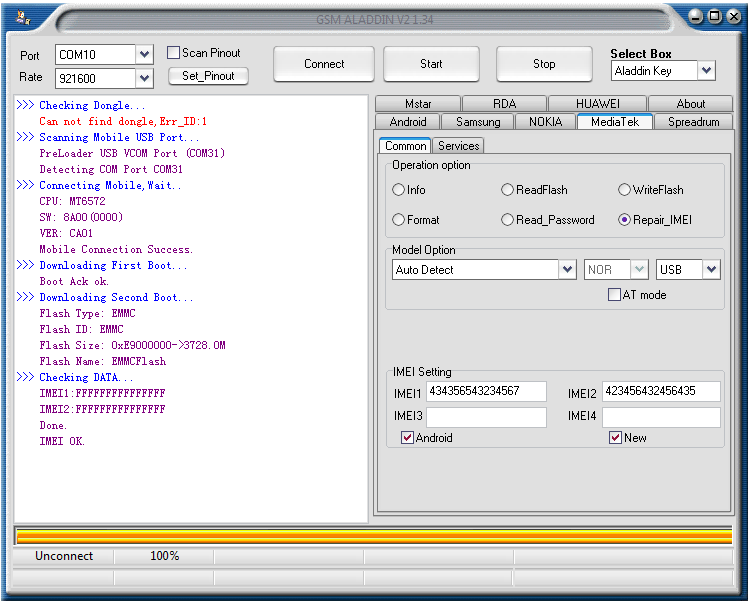Select the Format operation option
This screenshot has width=748, height=602.
[x=398, y=220]
